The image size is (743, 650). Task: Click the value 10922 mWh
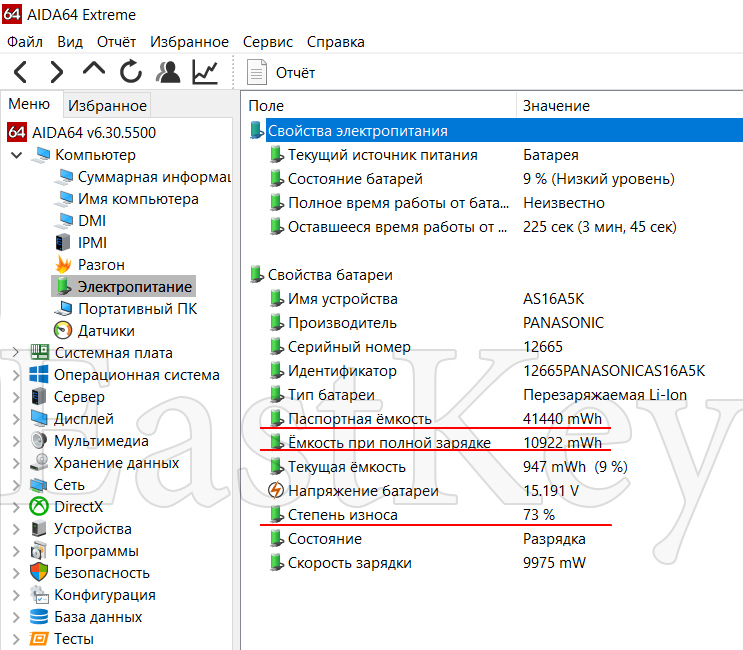[562, 443]
